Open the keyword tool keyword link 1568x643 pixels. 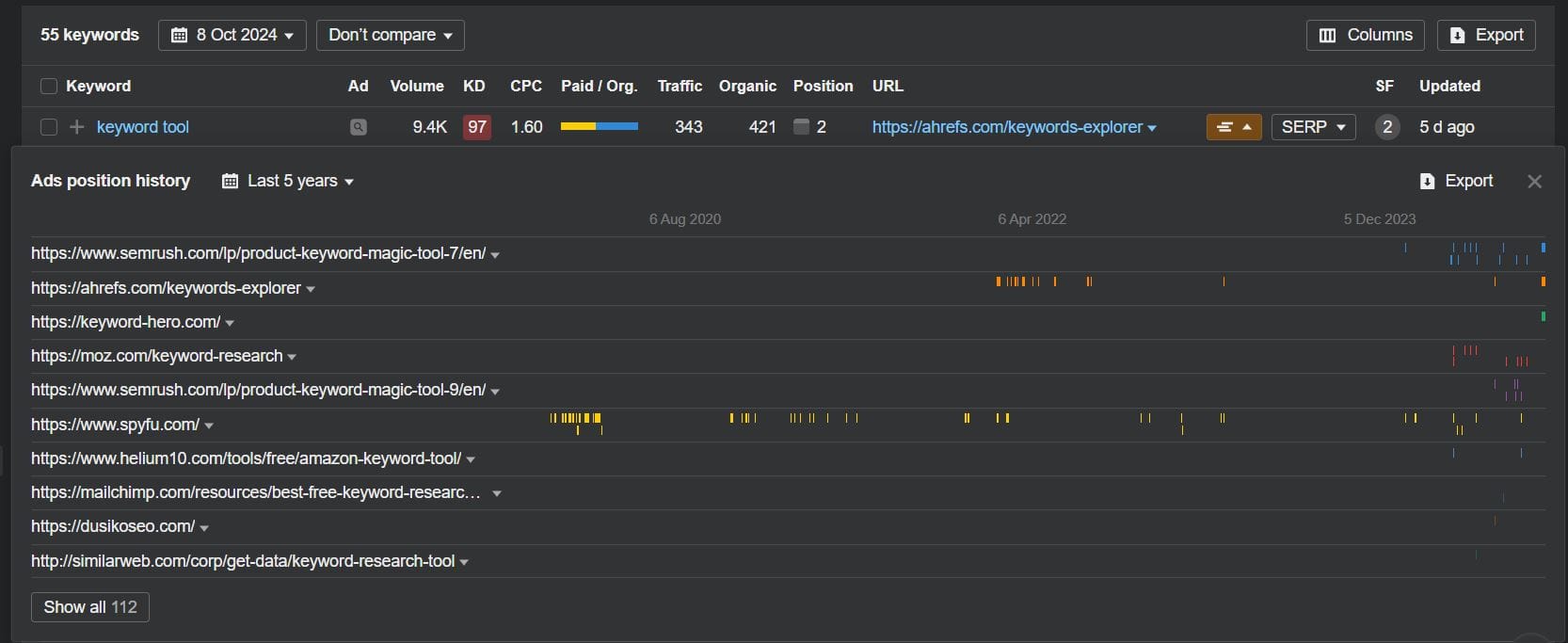tap(143, 127)
